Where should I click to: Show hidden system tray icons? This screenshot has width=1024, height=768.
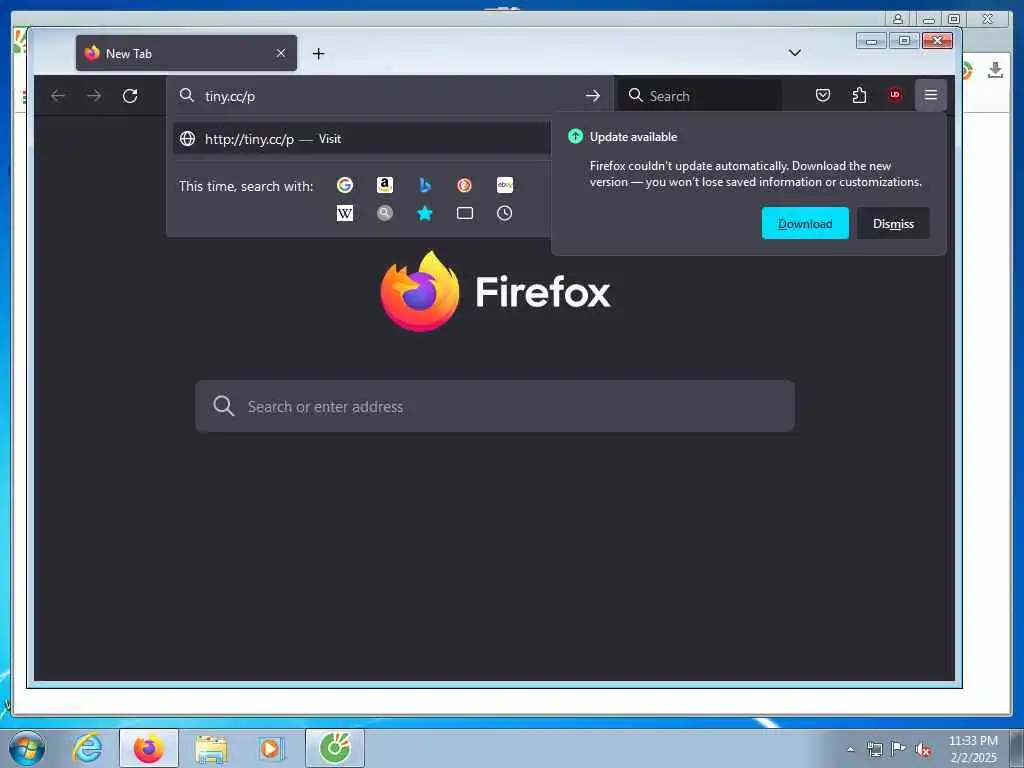pyautogui.click(x=850, y=749)
